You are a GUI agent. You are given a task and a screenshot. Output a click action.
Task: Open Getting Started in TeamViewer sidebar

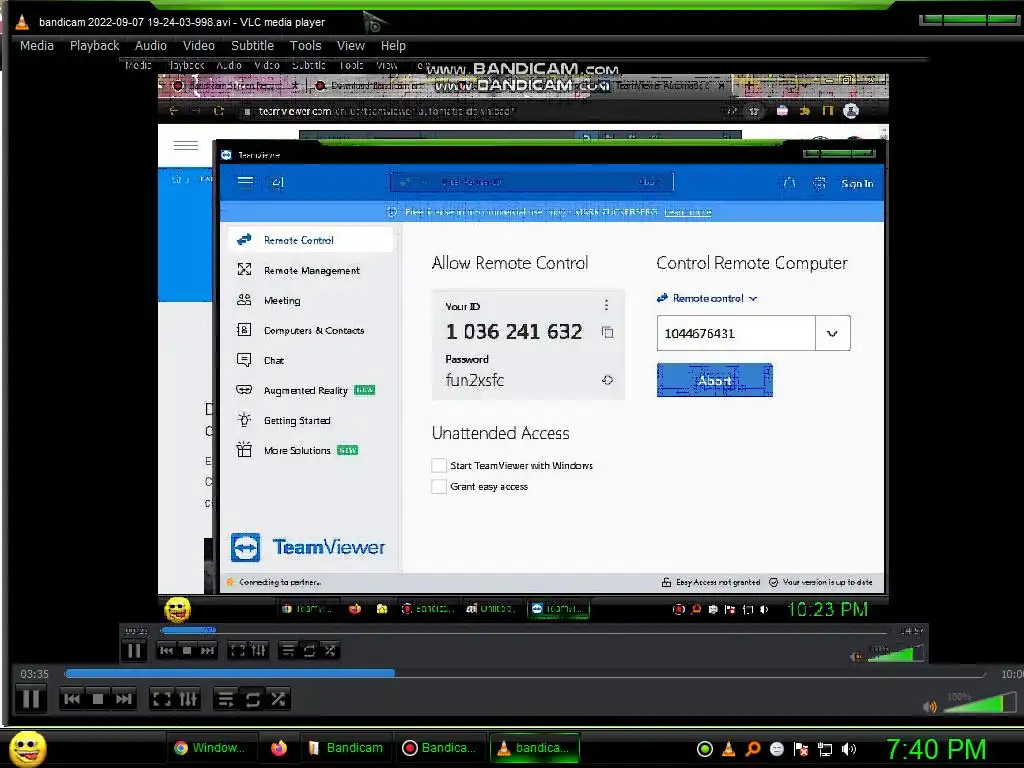click(311, 420)
